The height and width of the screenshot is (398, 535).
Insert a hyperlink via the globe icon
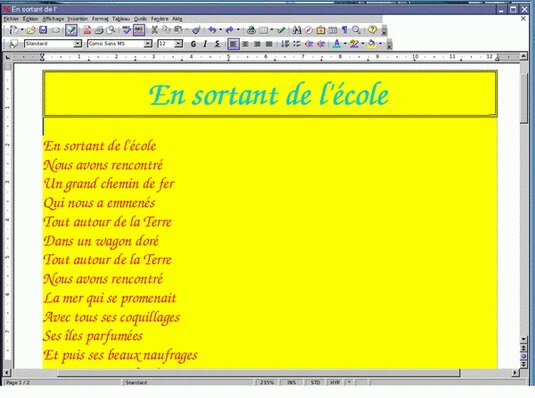(251, 30)
